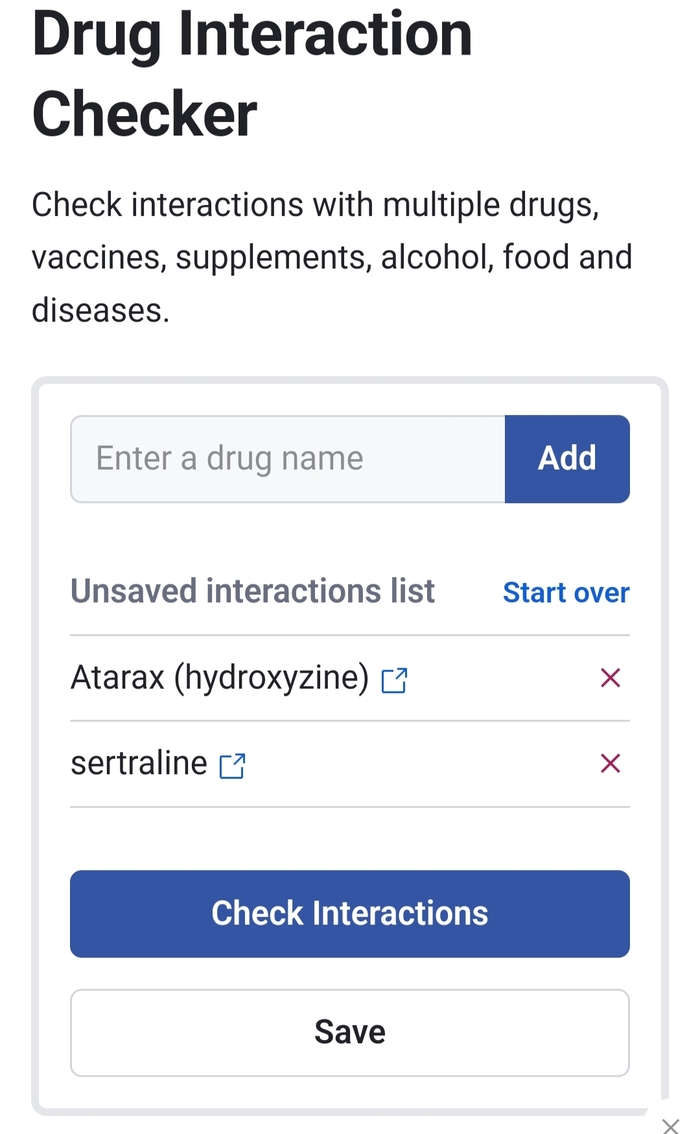Click the word Checker in the title
700x1134 pixels.
145,112
